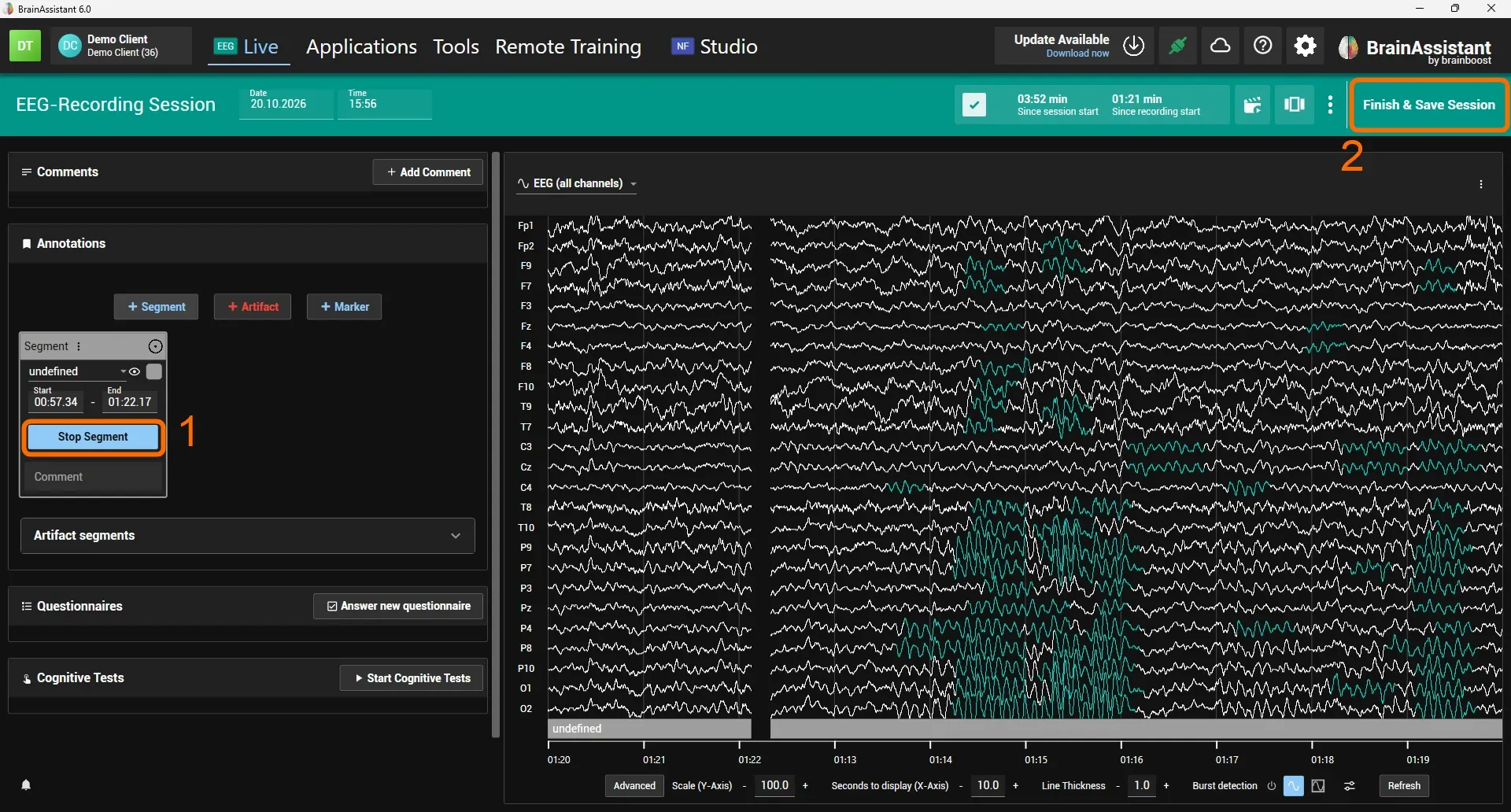The height and width of the screenshot is (812, 1511).
Task: Open the EEG chart three-dot options
Action: (1481, 184)
